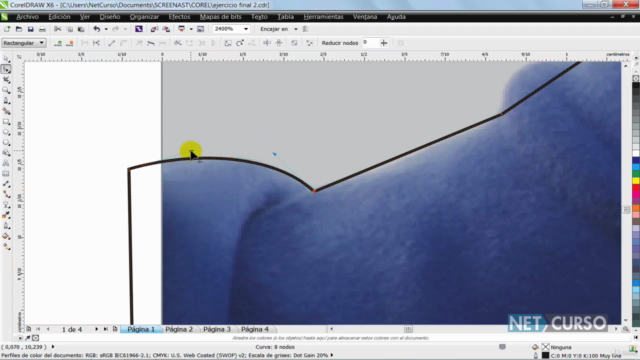Click the Export icon in standard toolbar
Screen dimensions: 640x360
tap(166, 29)
